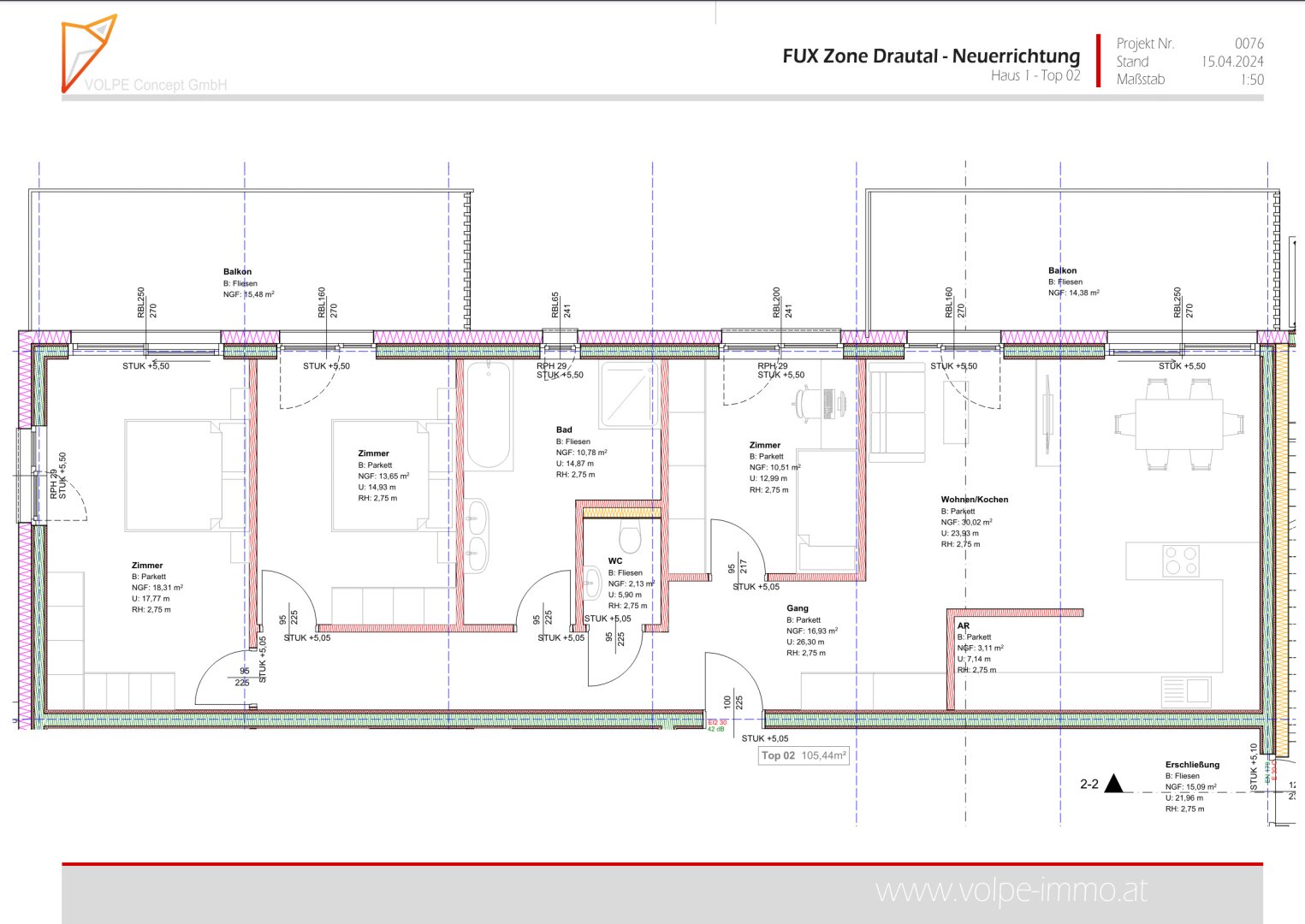Click the bathtub symbol in Bad

pos(489,415)
